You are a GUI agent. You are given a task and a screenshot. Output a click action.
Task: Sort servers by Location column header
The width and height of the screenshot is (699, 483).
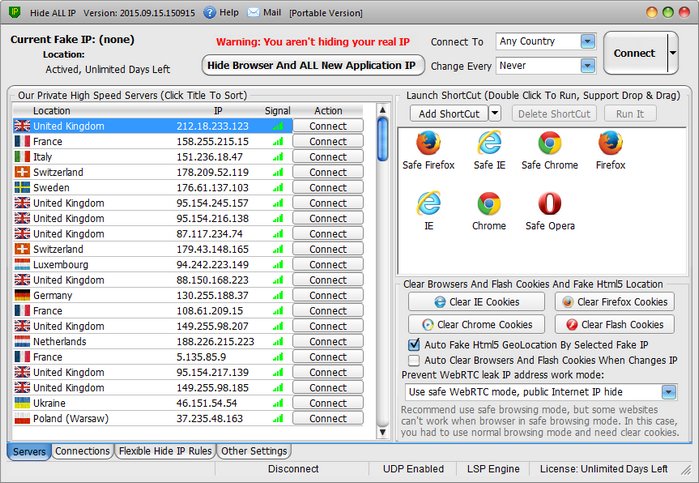tap(51, 111)
